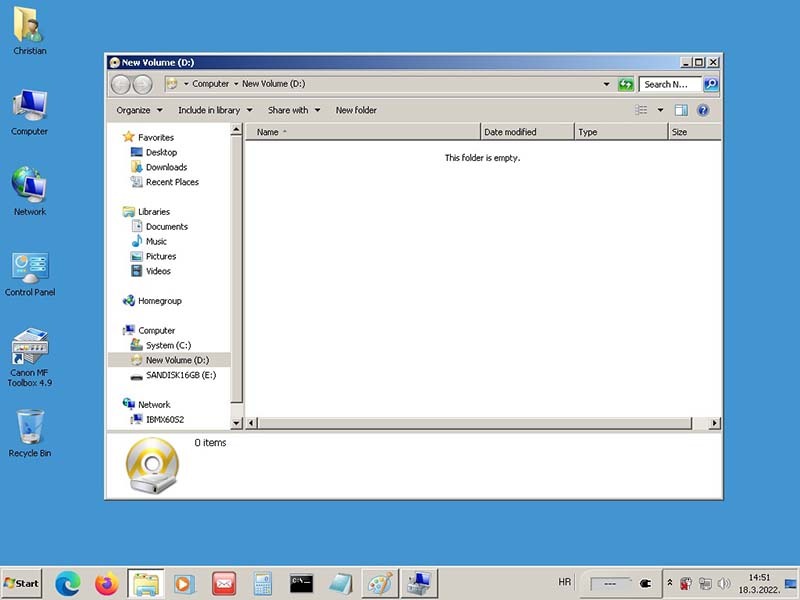Click the Change your view icon

[x=642, y=110]
